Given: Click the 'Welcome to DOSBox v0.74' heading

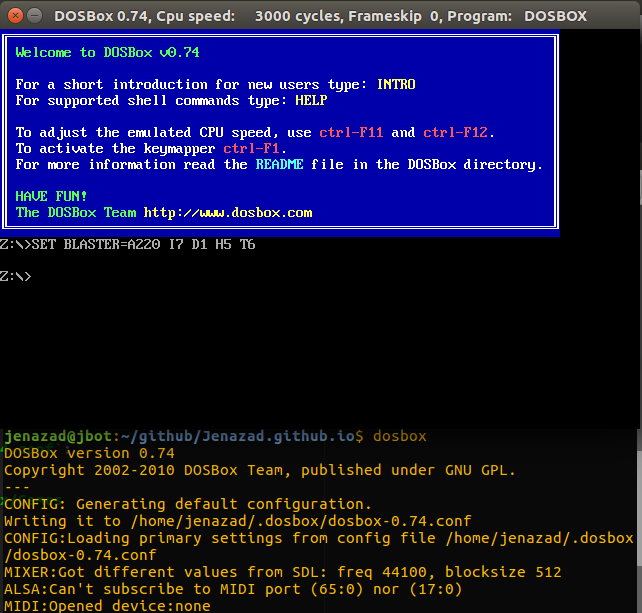Looking at the screenshot, I should point(107,52).
